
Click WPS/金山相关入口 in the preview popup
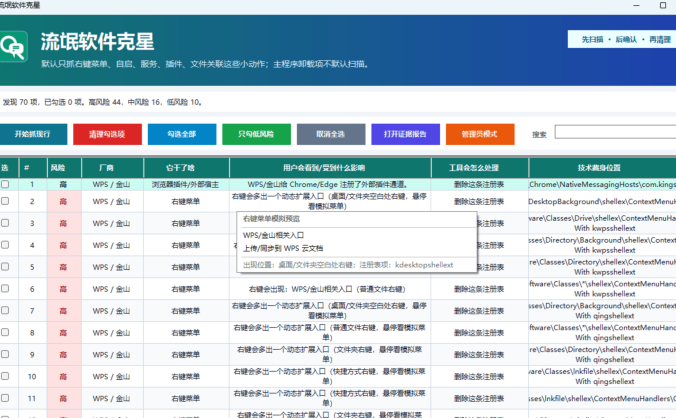point(273,235)
